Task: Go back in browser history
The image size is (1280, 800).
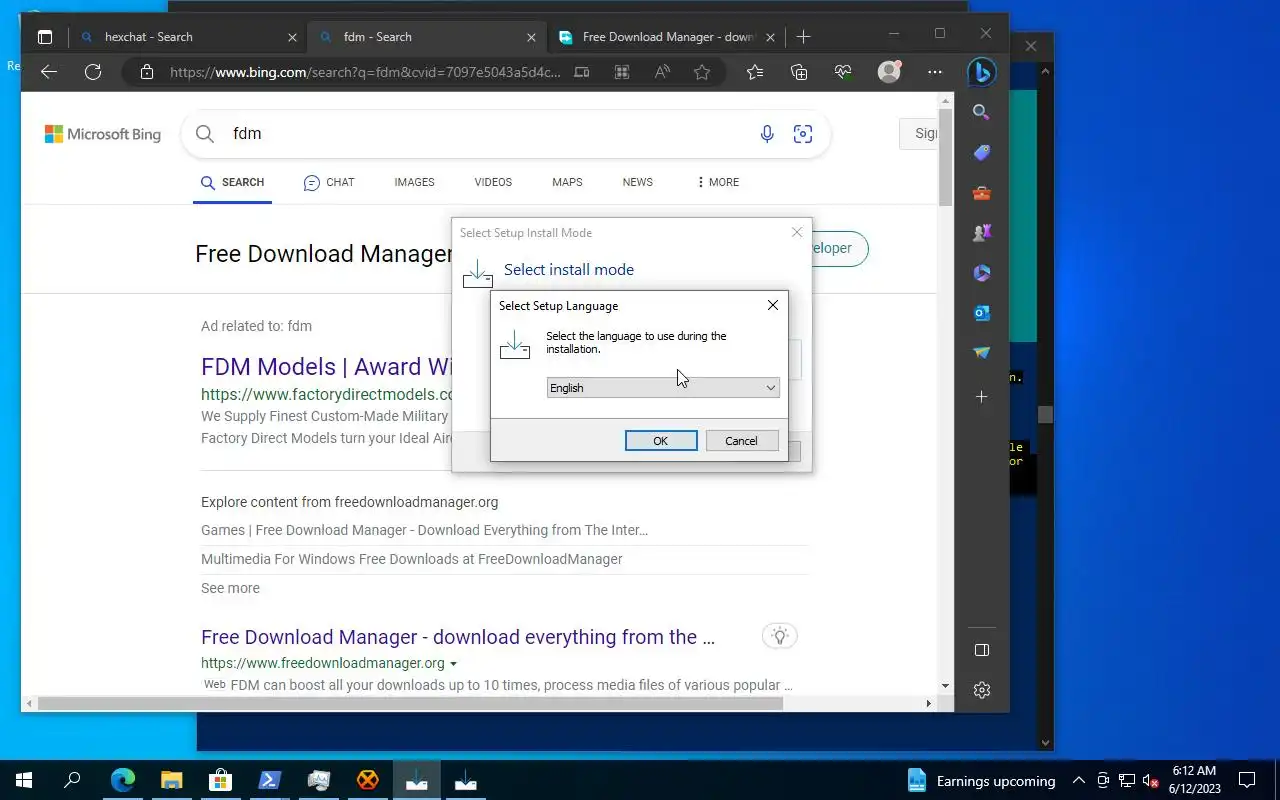Action: click(48, 72)
